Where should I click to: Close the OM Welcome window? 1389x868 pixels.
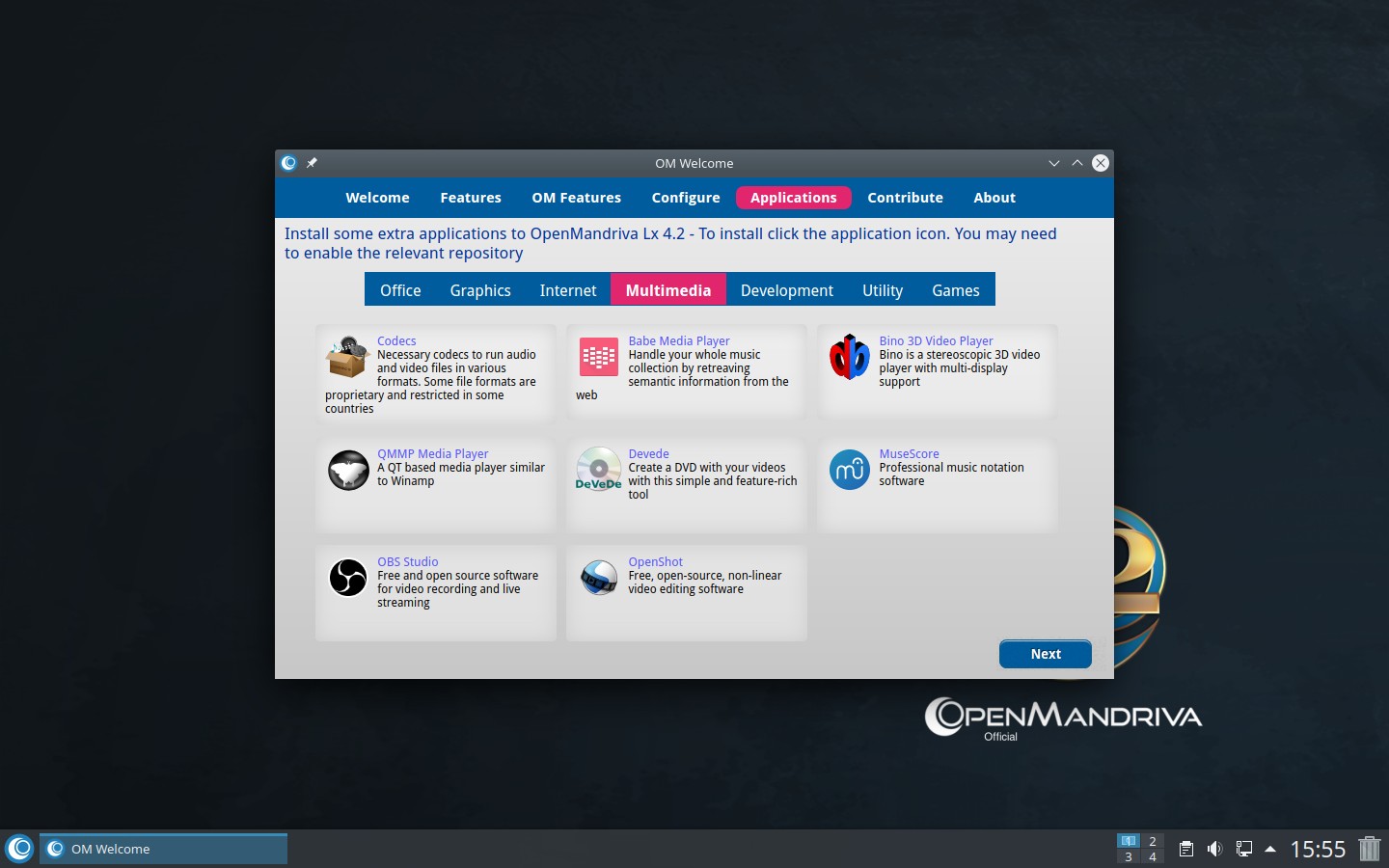pyautogui.click(x=1101, y=163)
